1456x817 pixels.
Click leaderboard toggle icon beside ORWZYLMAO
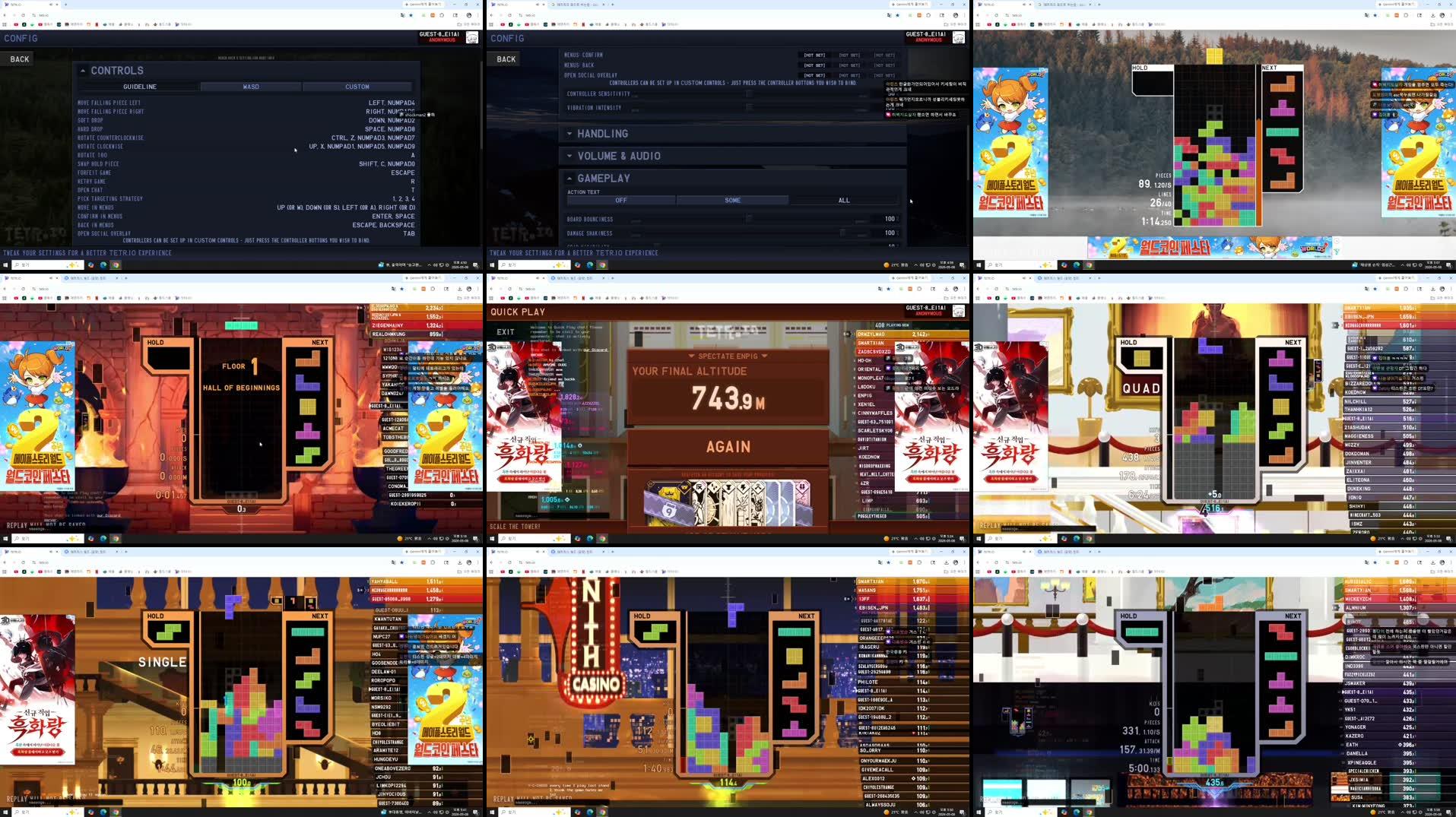[x=848, y=334]
